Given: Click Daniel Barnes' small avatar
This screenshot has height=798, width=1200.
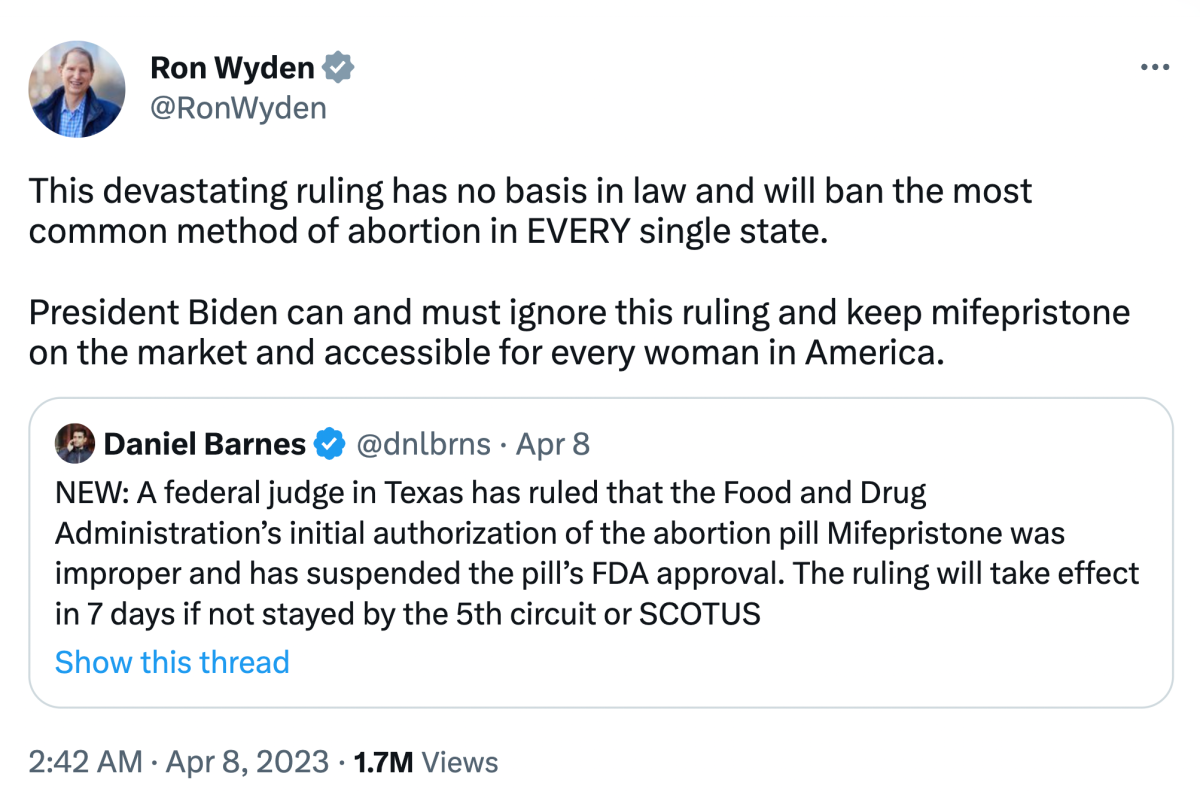Looking at the screenshot, I should pos(75,443).
